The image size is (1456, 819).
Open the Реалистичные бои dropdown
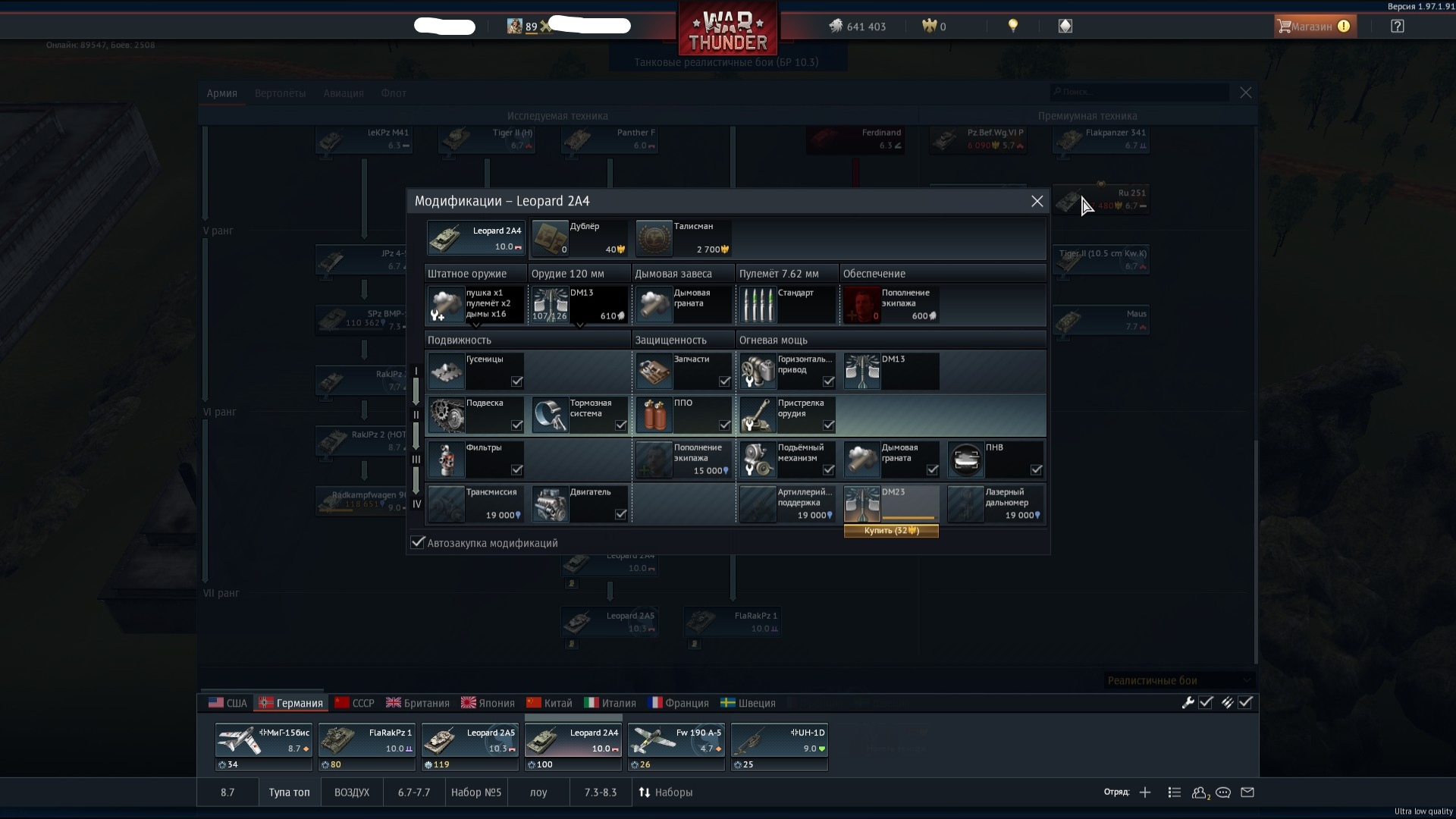[x=1179, y=680]
